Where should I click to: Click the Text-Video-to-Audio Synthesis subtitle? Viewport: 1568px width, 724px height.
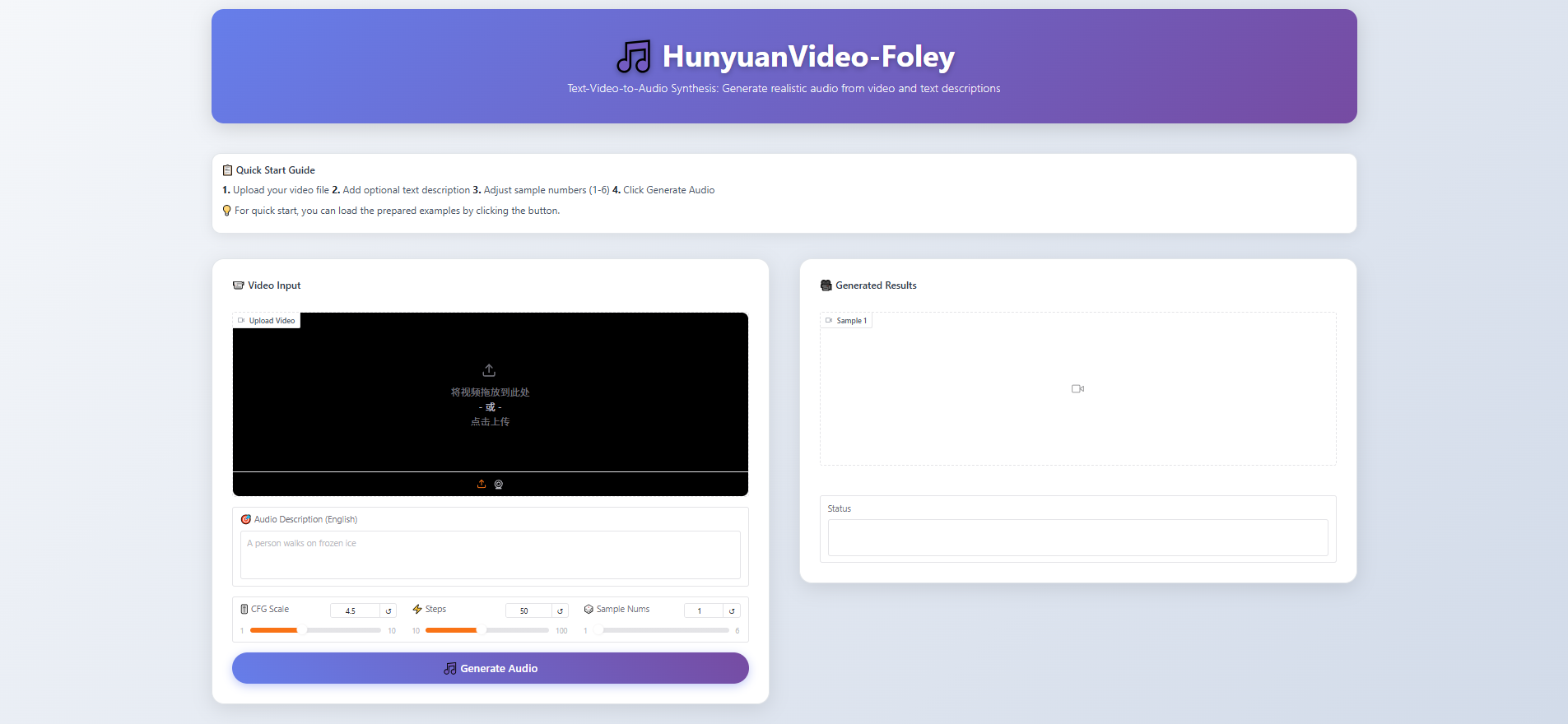[x=784, y=88]
